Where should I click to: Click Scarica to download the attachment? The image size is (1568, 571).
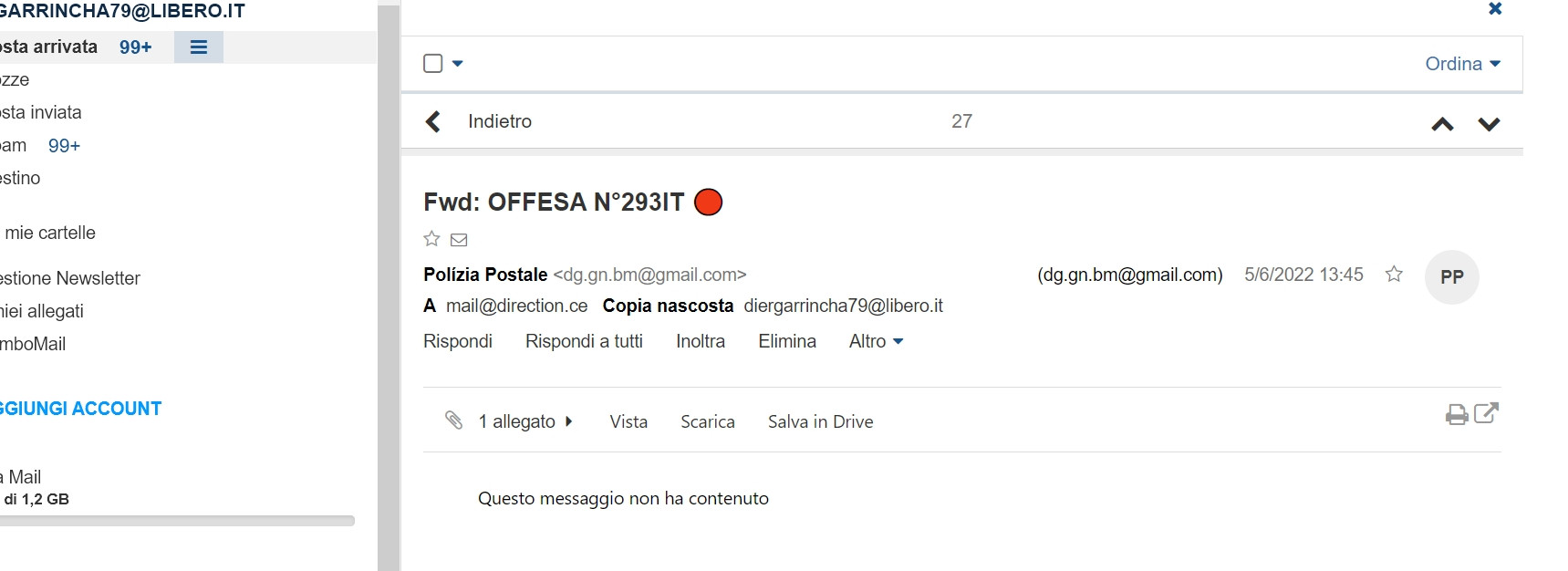click(x=707, y=421)
